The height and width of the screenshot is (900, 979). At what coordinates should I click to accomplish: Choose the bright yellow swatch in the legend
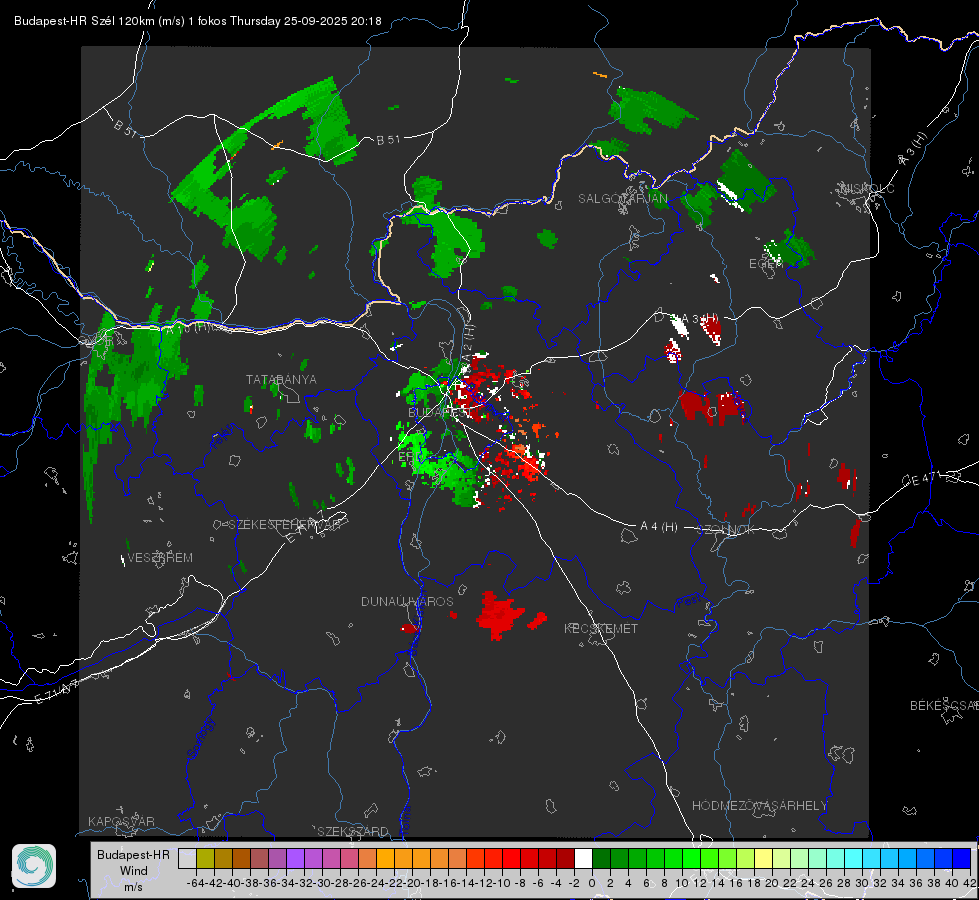click(x=763, y=858)
